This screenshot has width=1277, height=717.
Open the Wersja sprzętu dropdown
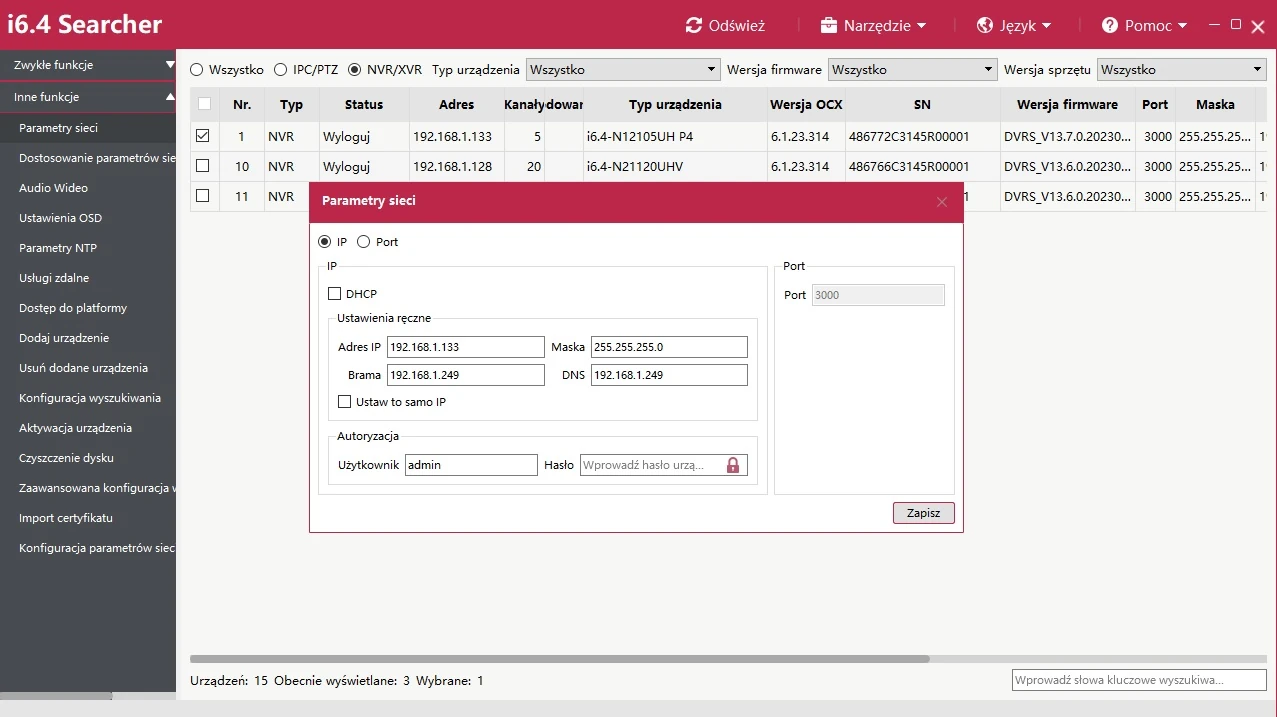coord(1257,69)
